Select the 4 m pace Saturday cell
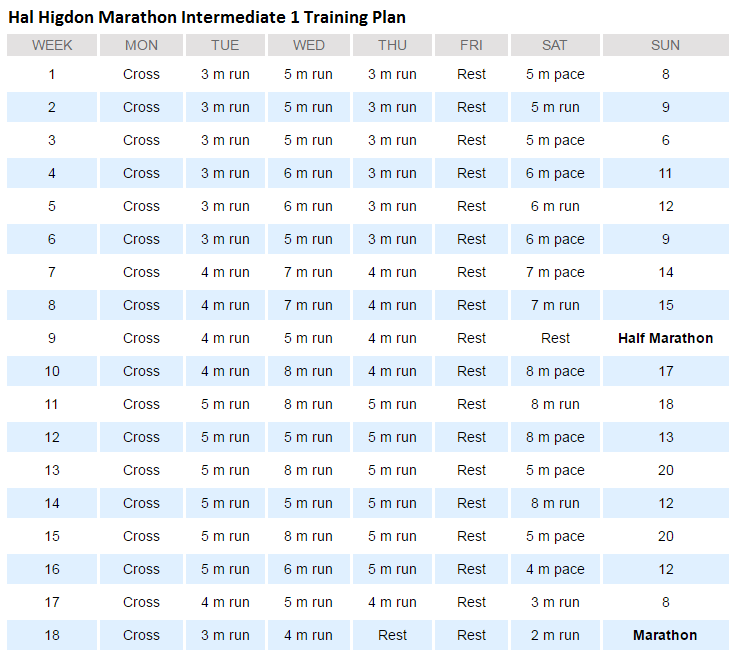Viewport: 737px width, 658px height. click(555, 569)
